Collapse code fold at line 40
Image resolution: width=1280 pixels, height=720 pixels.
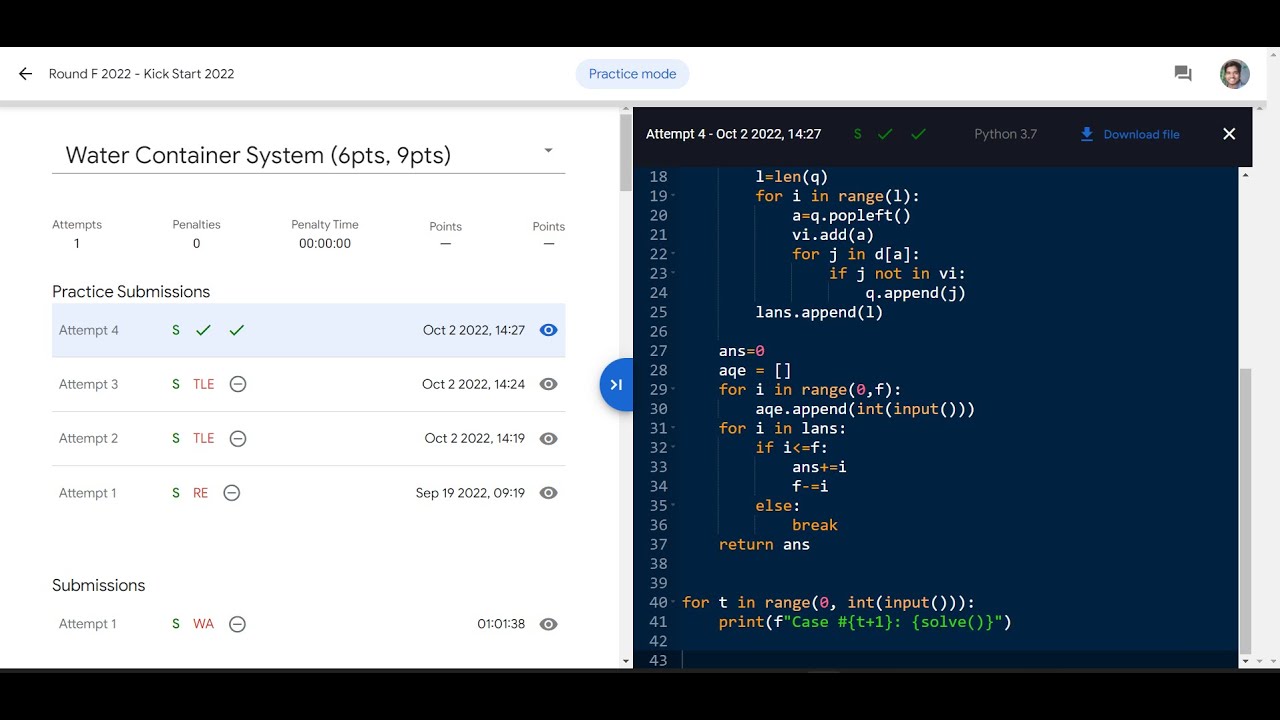(673, 603)
